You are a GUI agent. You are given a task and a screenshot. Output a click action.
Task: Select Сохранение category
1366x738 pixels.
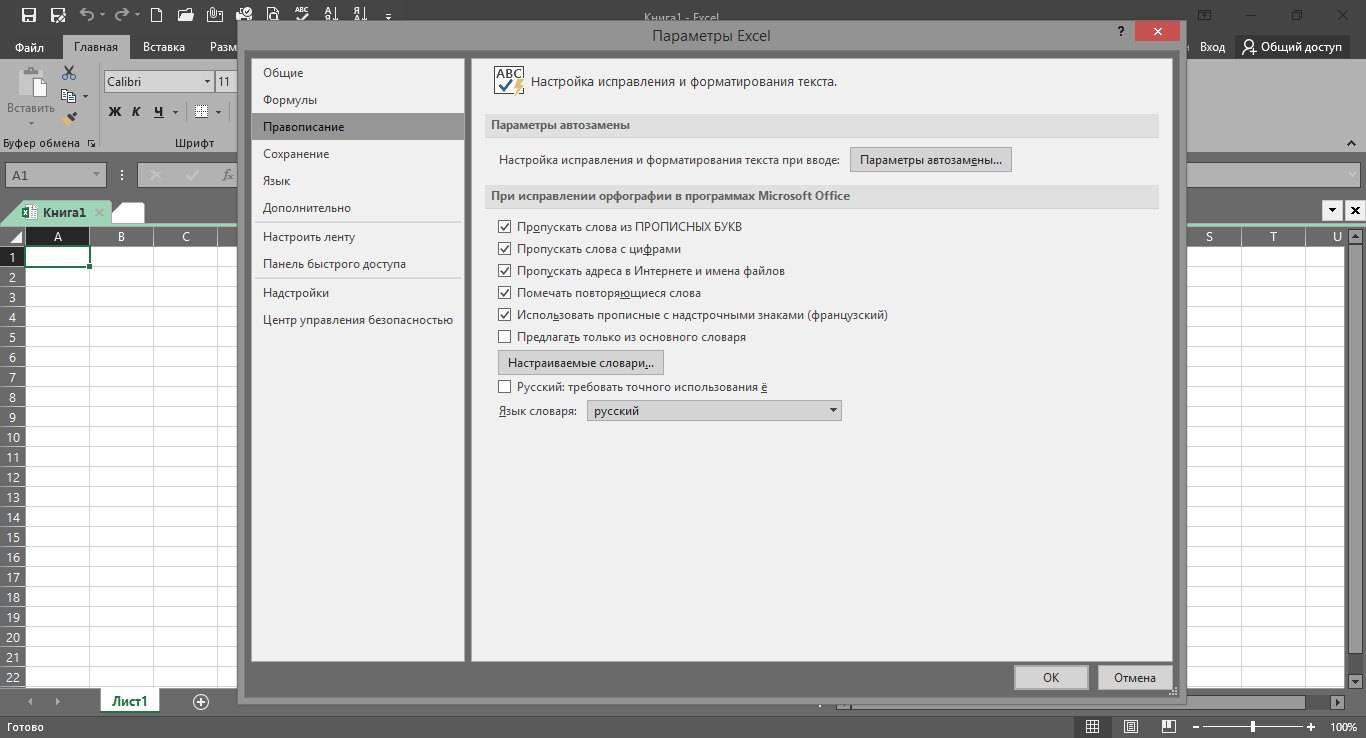358,154
